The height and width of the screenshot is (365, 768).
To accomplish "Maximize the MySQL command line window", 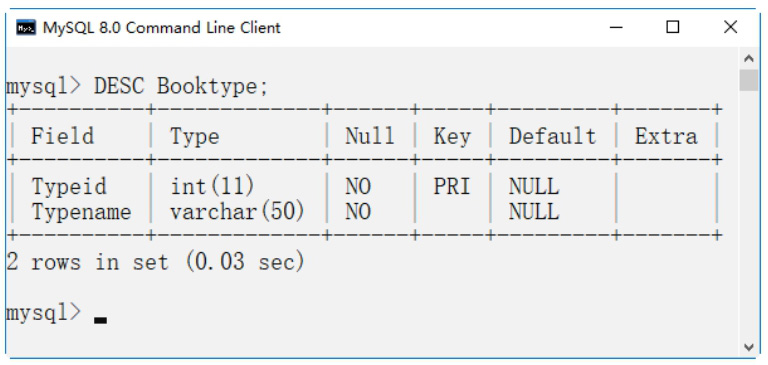I will (673, 27).
